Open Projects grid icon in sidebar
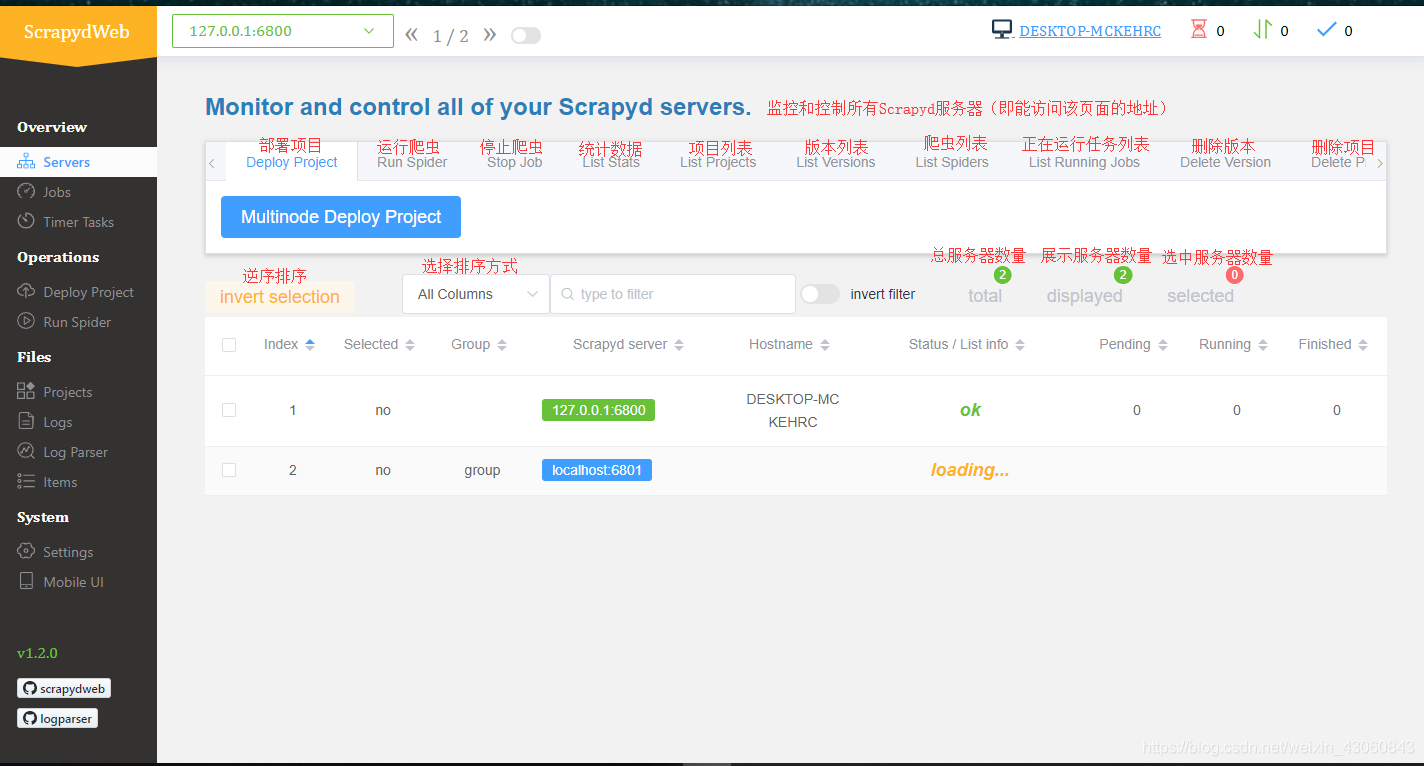Image resolution: width=1424 pixels, height=766 pixels. click(26, 391)
